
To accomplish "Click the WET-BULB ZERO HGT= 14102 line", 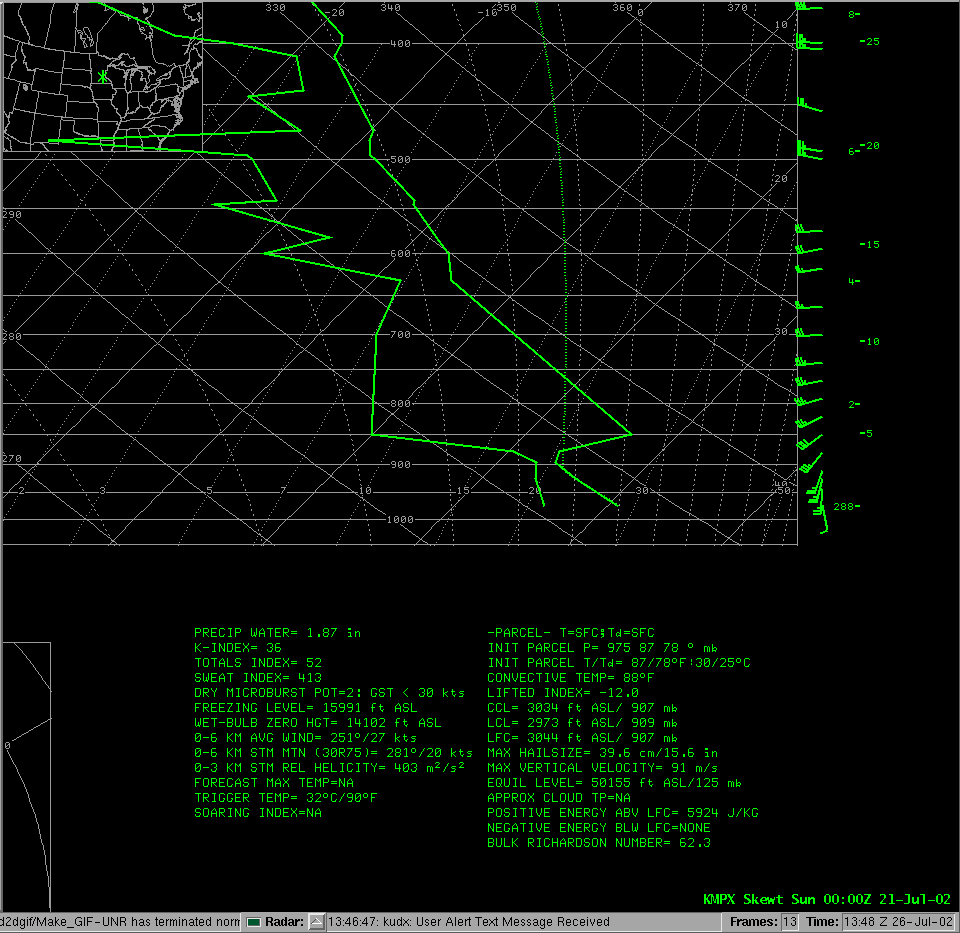I will point(317,723).
